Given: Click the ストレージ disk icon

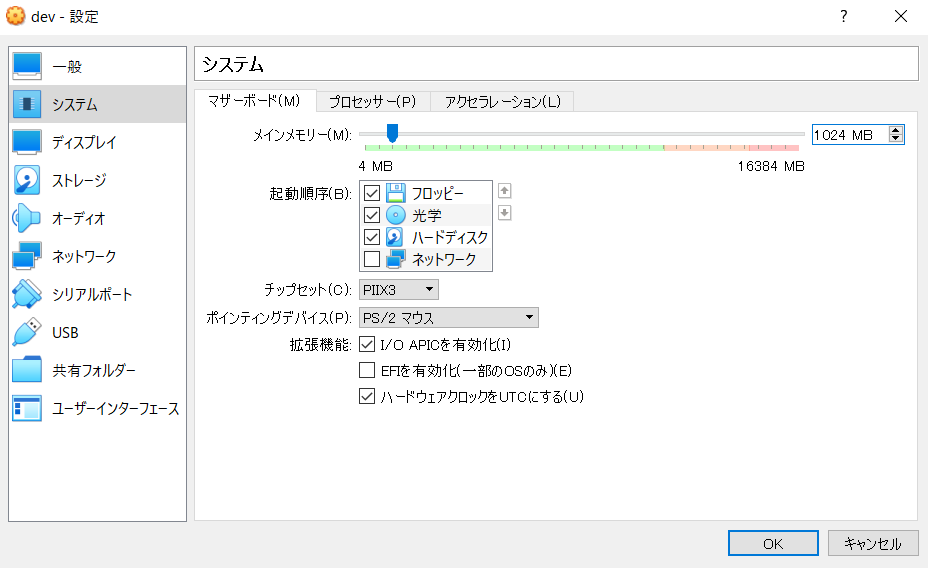Looking at the screenshot, I should [27, 180].
